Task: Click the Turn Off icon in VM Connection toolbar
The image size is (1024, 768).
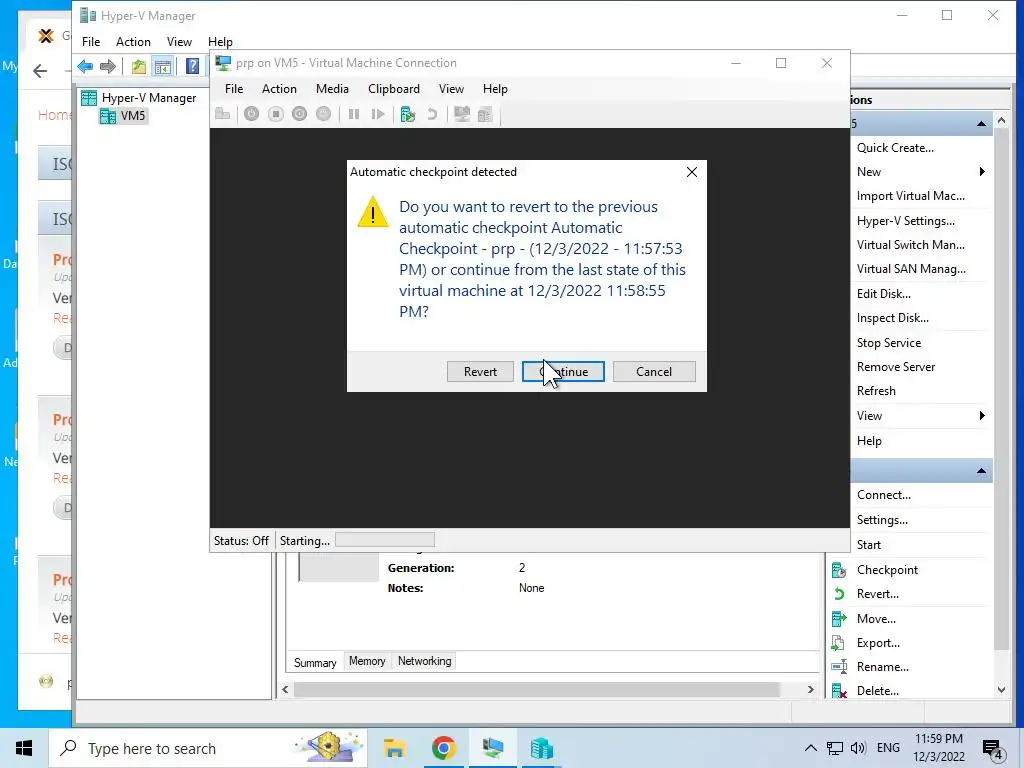Action: (276, 114)
